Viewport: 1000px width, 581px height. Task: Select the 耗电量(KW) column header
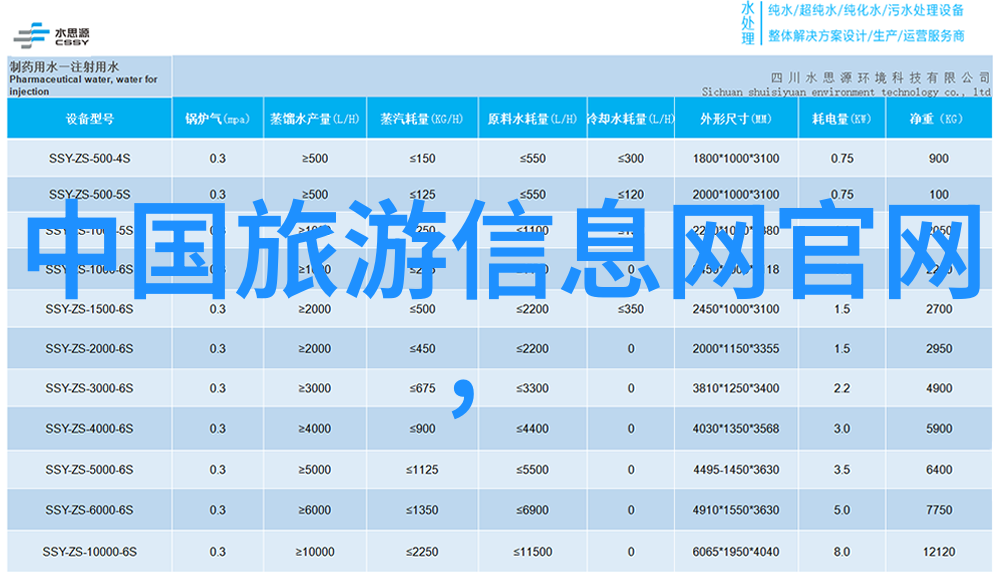click(841, 118)
